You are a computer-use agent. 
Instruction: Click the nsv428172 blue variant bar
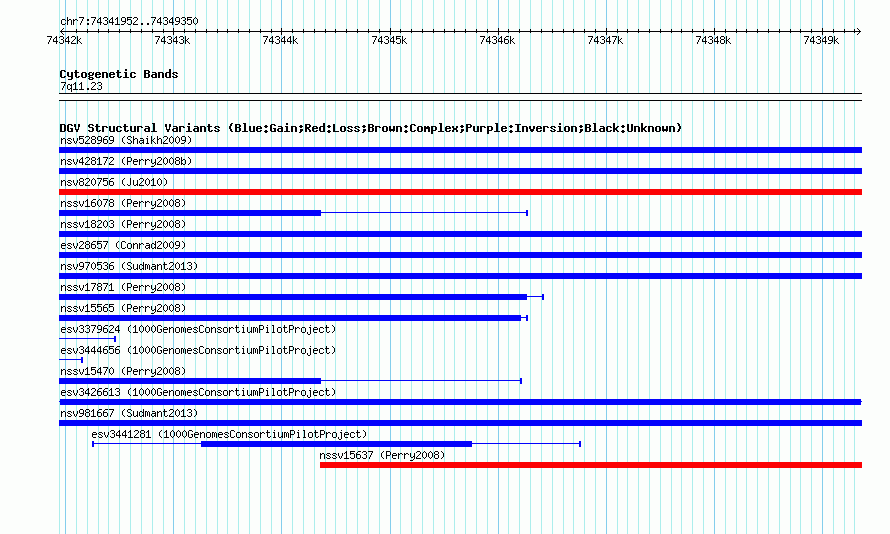click(460, 171)
